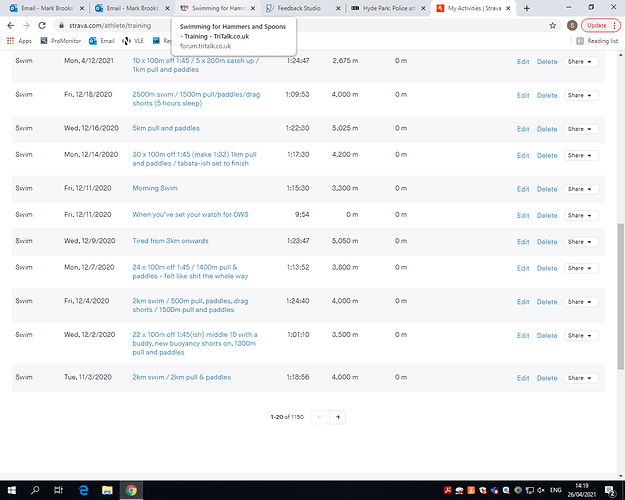The height and width of the screenshot is (500, 625).
Task: Open Share dropdown for the 12/4/2020 swim
Action: (x=581, y=302)
